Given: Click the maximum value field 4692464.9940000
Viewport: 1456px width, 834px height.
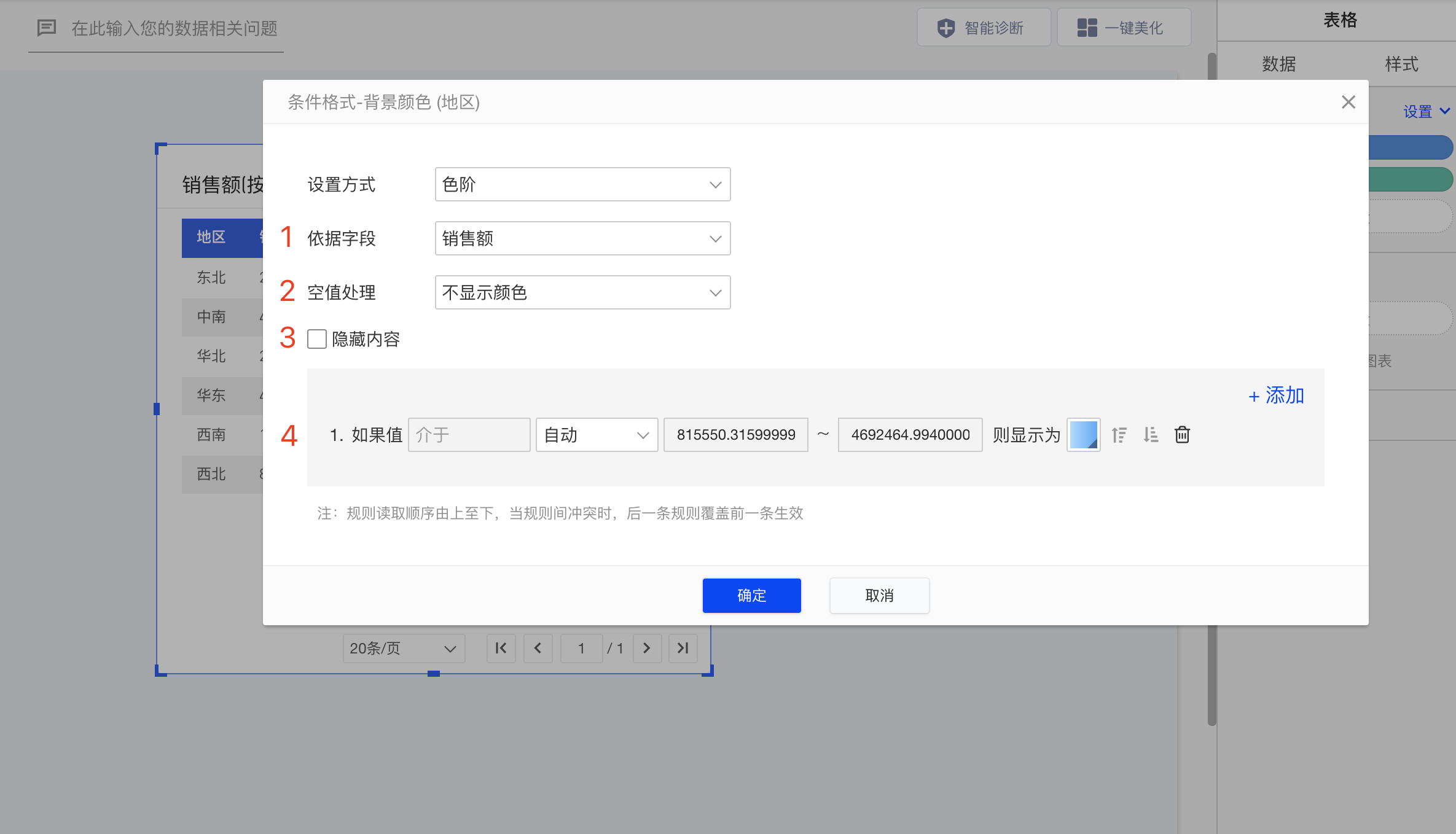Looking at the screenshot, I should click(x=910, y=435).
